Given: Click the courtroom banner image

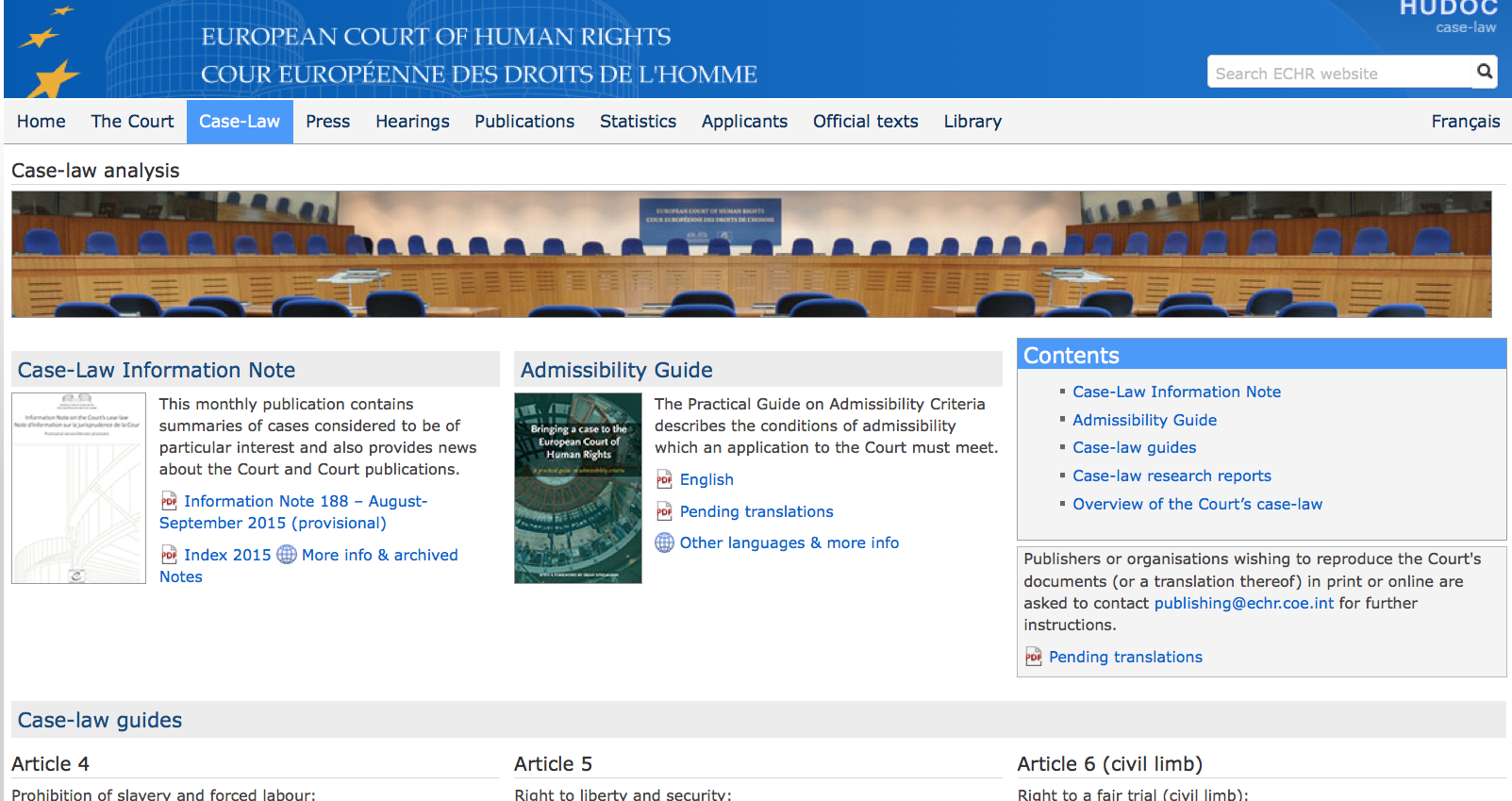Looking at the screenshot, I should click(x=751, y=254).
